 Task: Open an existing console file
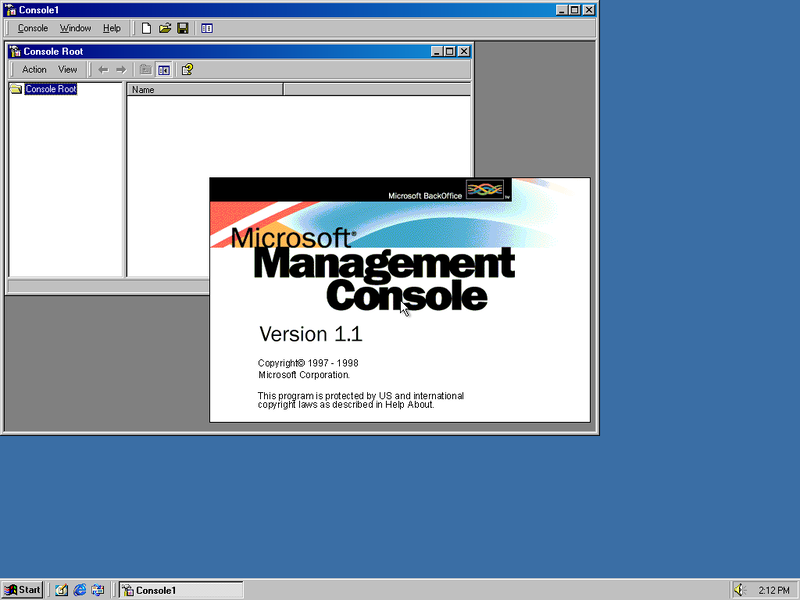[164, 28]
